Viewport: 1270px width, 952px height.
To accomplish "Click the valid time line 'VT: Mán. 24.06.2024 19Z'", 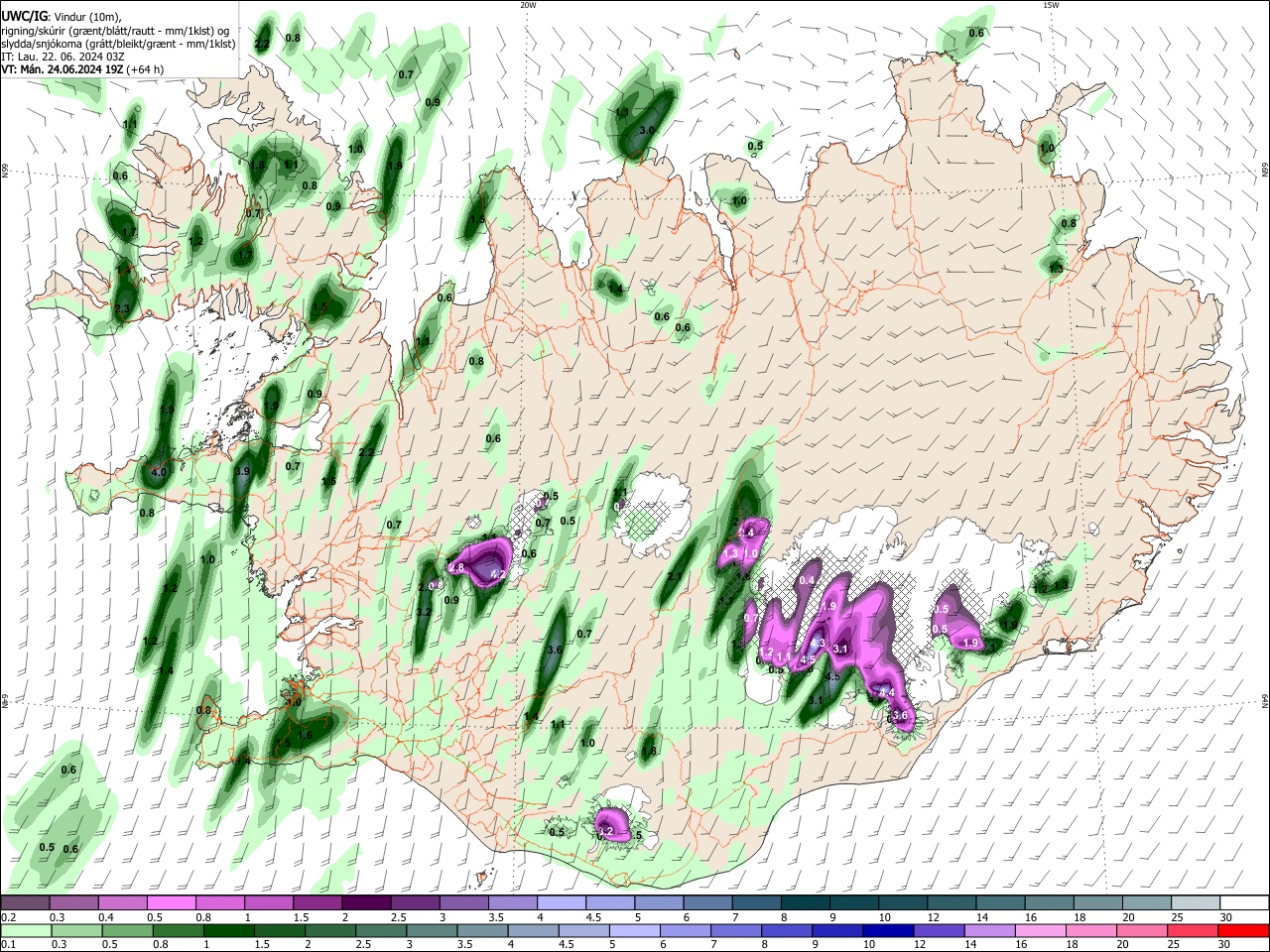I will (x=62, y=69).
